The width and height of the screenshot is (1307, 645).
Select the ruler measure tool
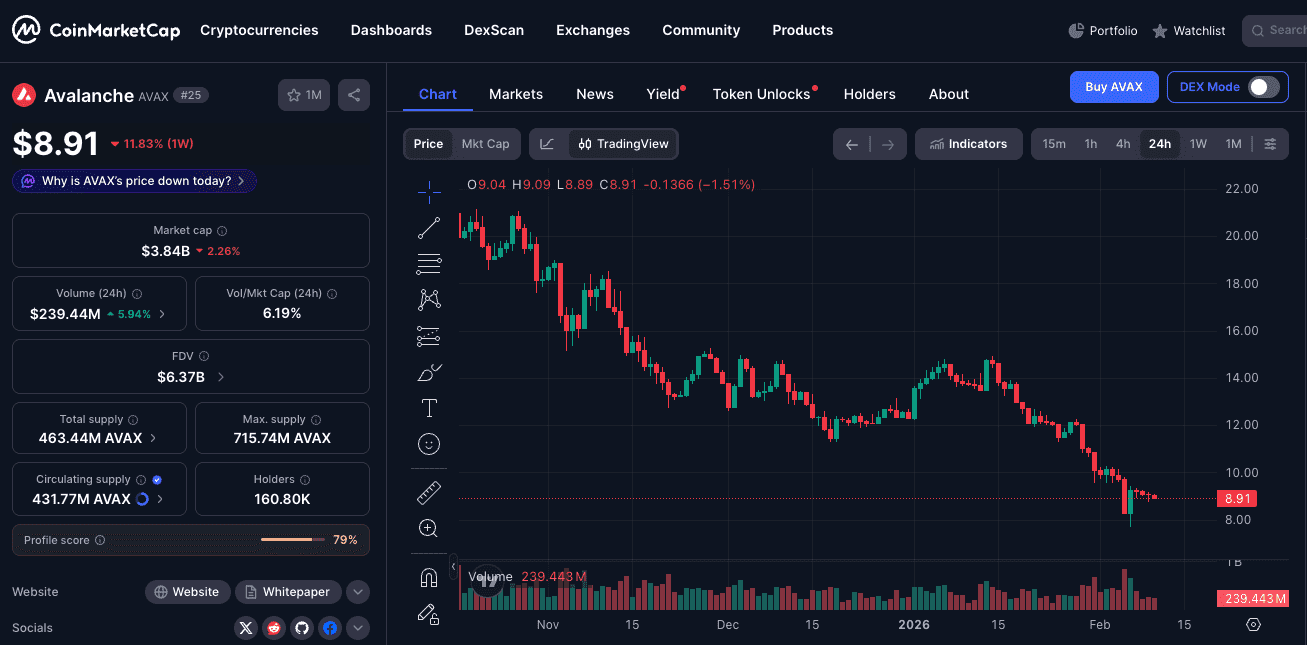click(x=429, y=492)
